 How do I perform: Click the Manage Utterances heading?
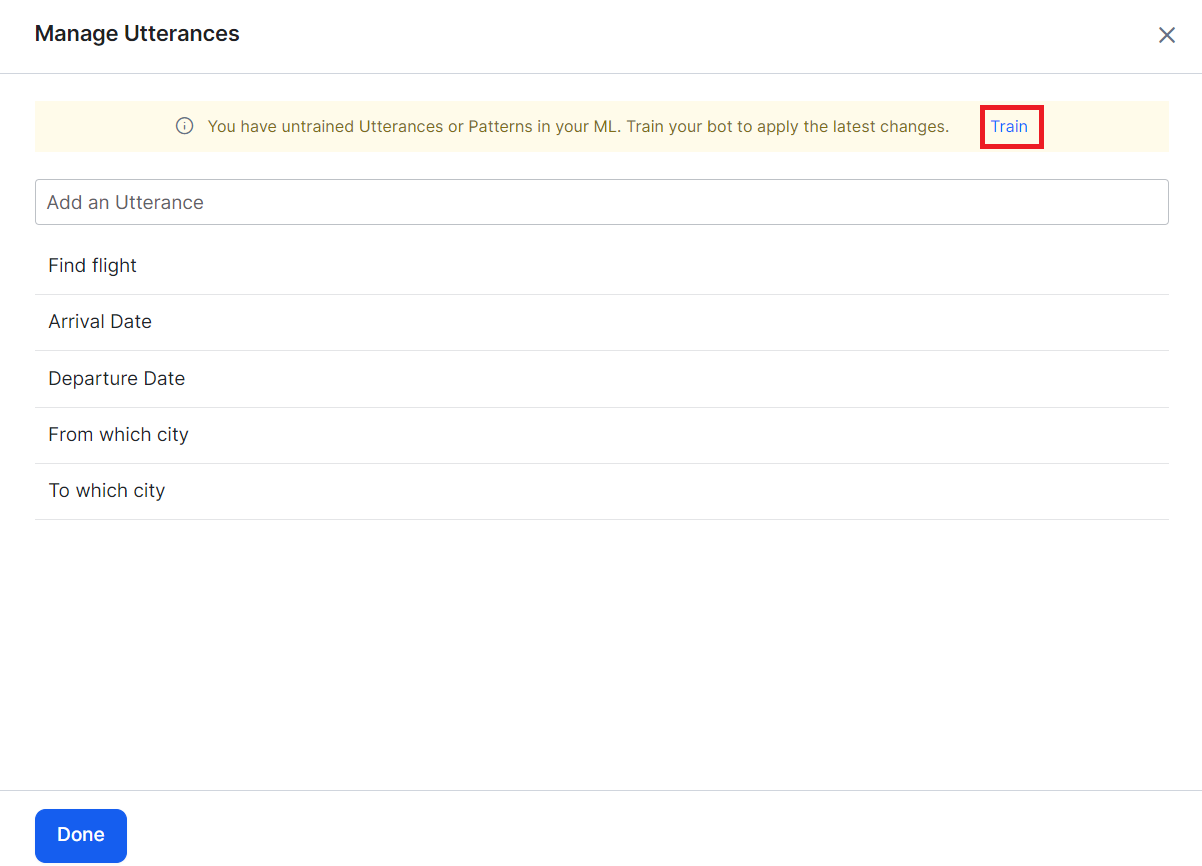(137, 34)
